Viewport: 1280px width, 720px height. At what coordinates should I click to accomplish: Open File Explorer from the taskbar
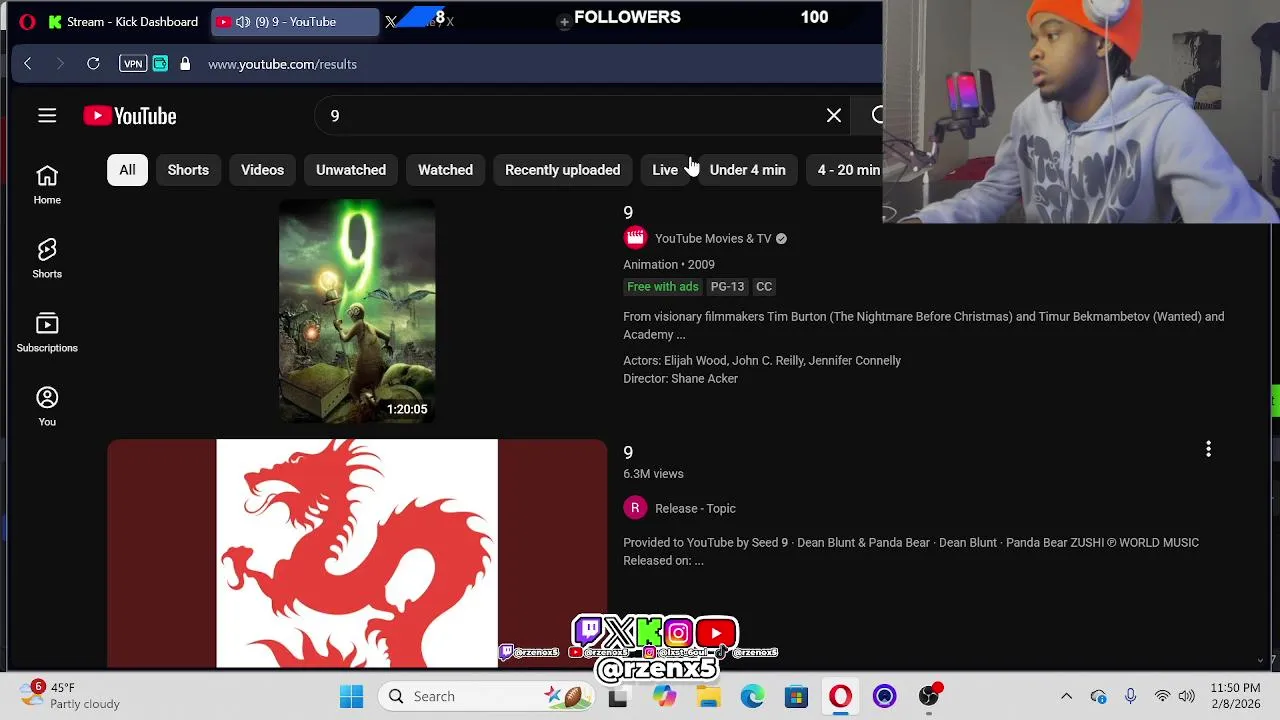pos(708,696)
